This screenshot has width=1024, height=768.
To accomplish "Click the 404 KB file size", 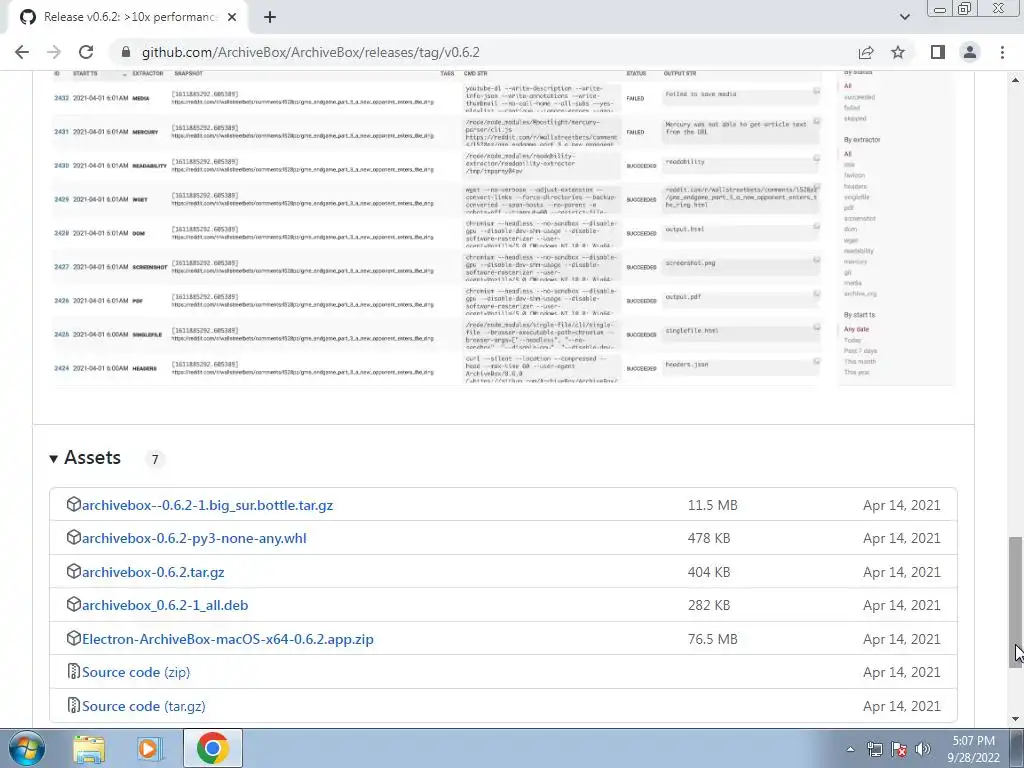I will coord(709,572).
